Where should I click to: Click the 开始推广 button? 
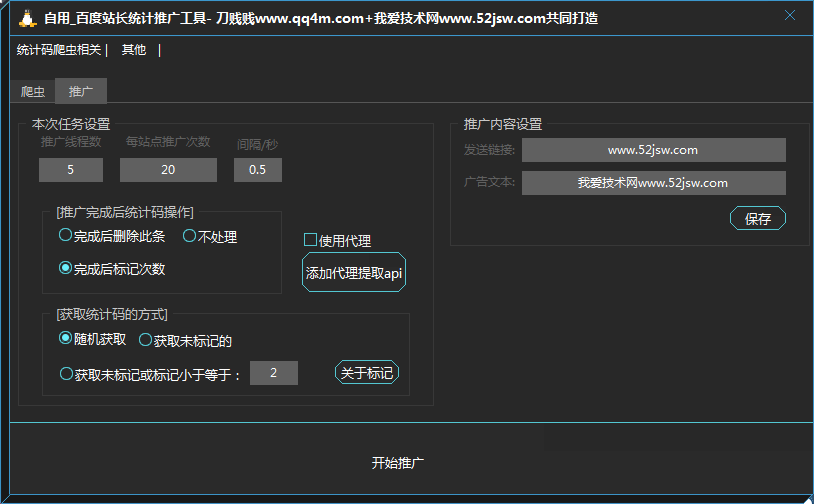(398, 462)
